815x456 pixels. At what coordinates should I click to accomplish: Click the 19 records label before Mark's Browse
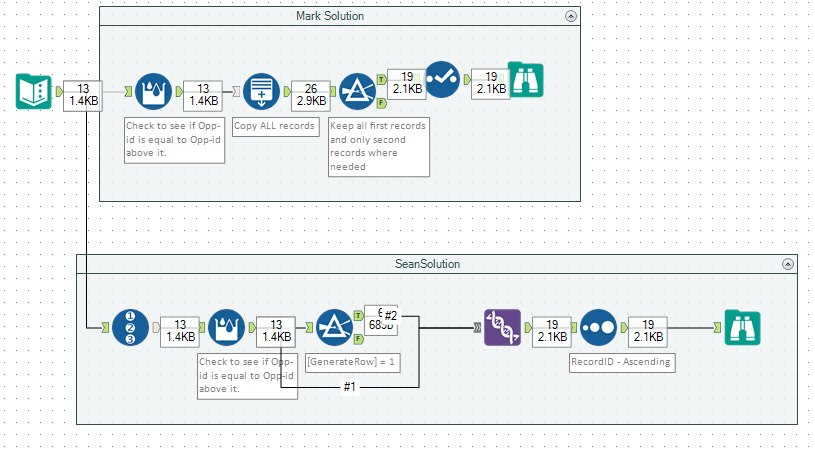coord(491,84)
